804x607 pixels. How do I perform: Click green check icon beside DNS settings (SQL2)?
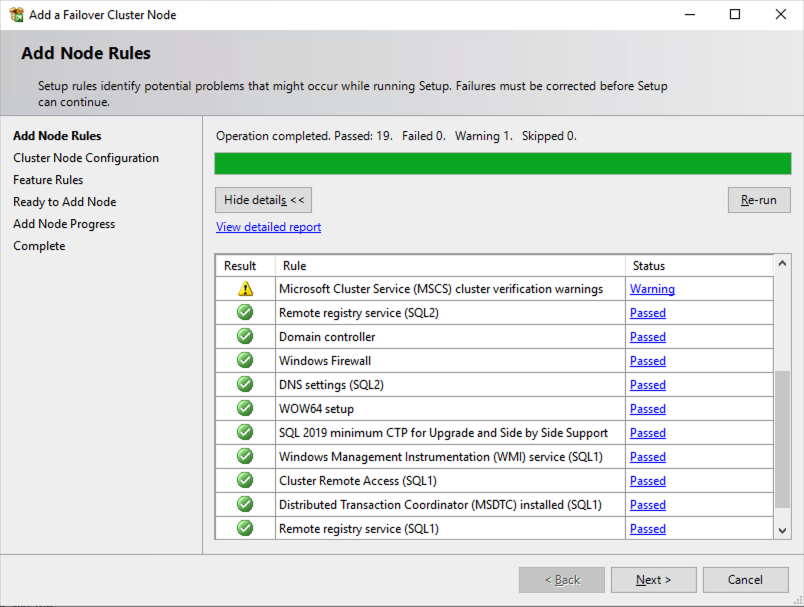point(245,385)
